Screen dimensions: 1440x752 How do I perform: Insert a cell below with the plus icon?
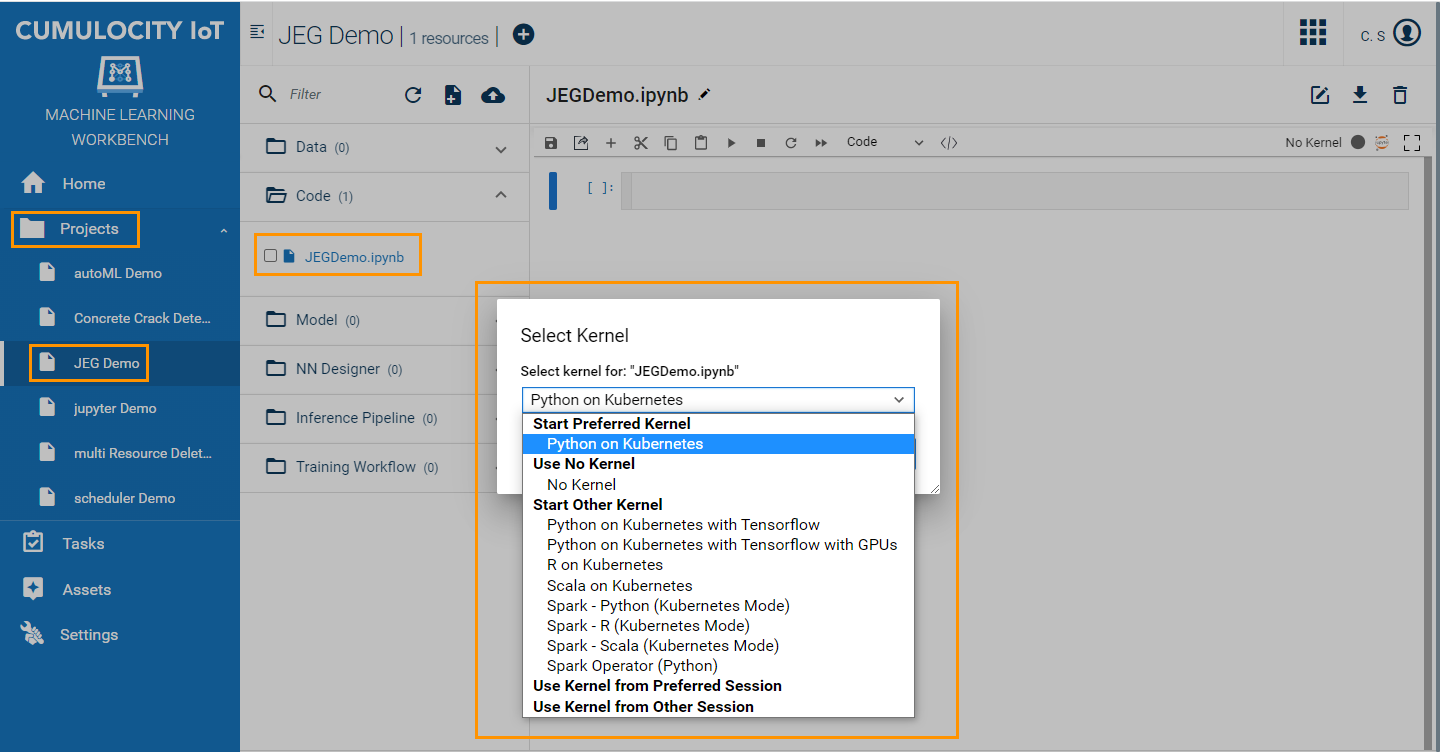611,143
